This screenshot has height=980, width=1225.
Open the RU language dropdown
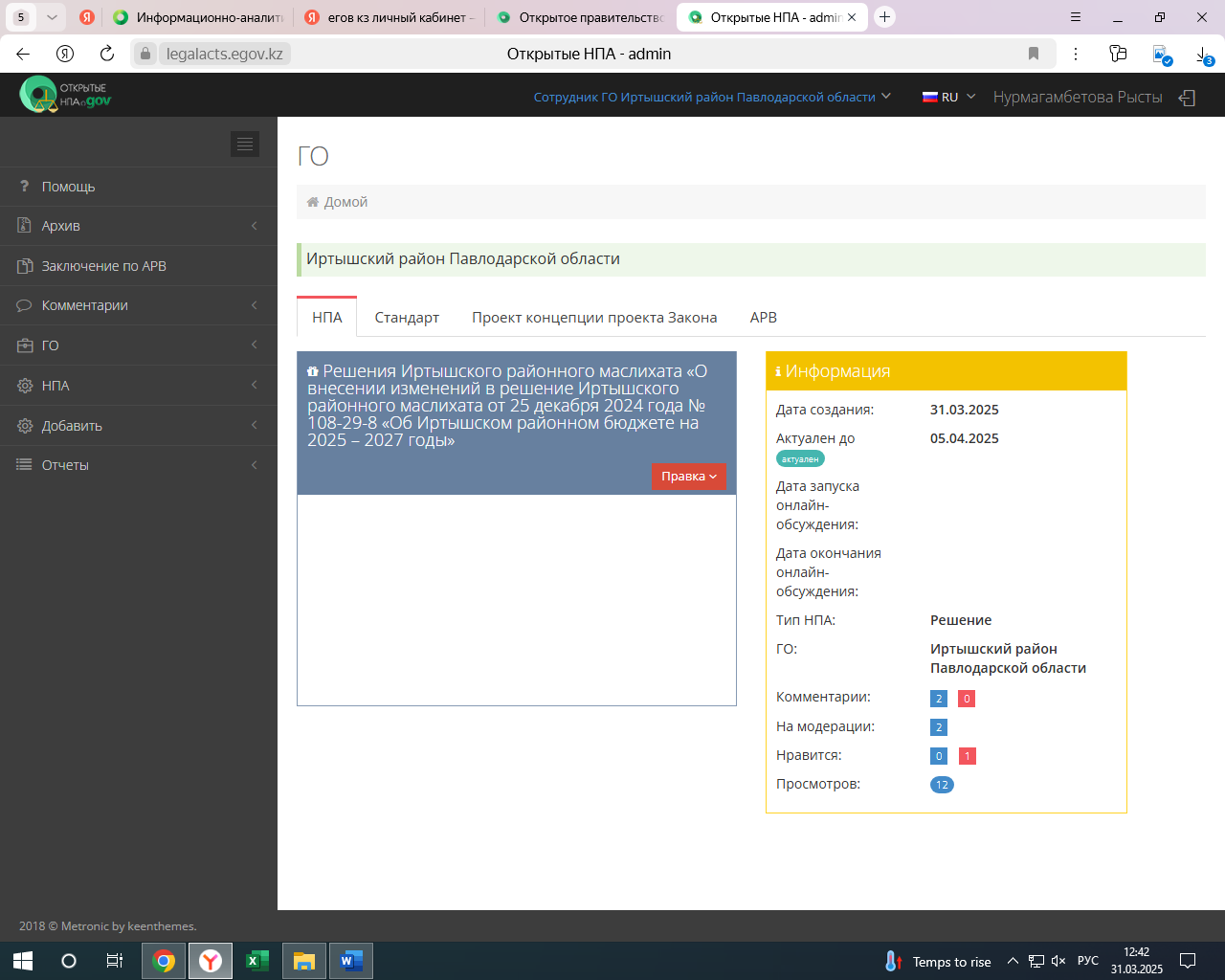click(948, 98)
